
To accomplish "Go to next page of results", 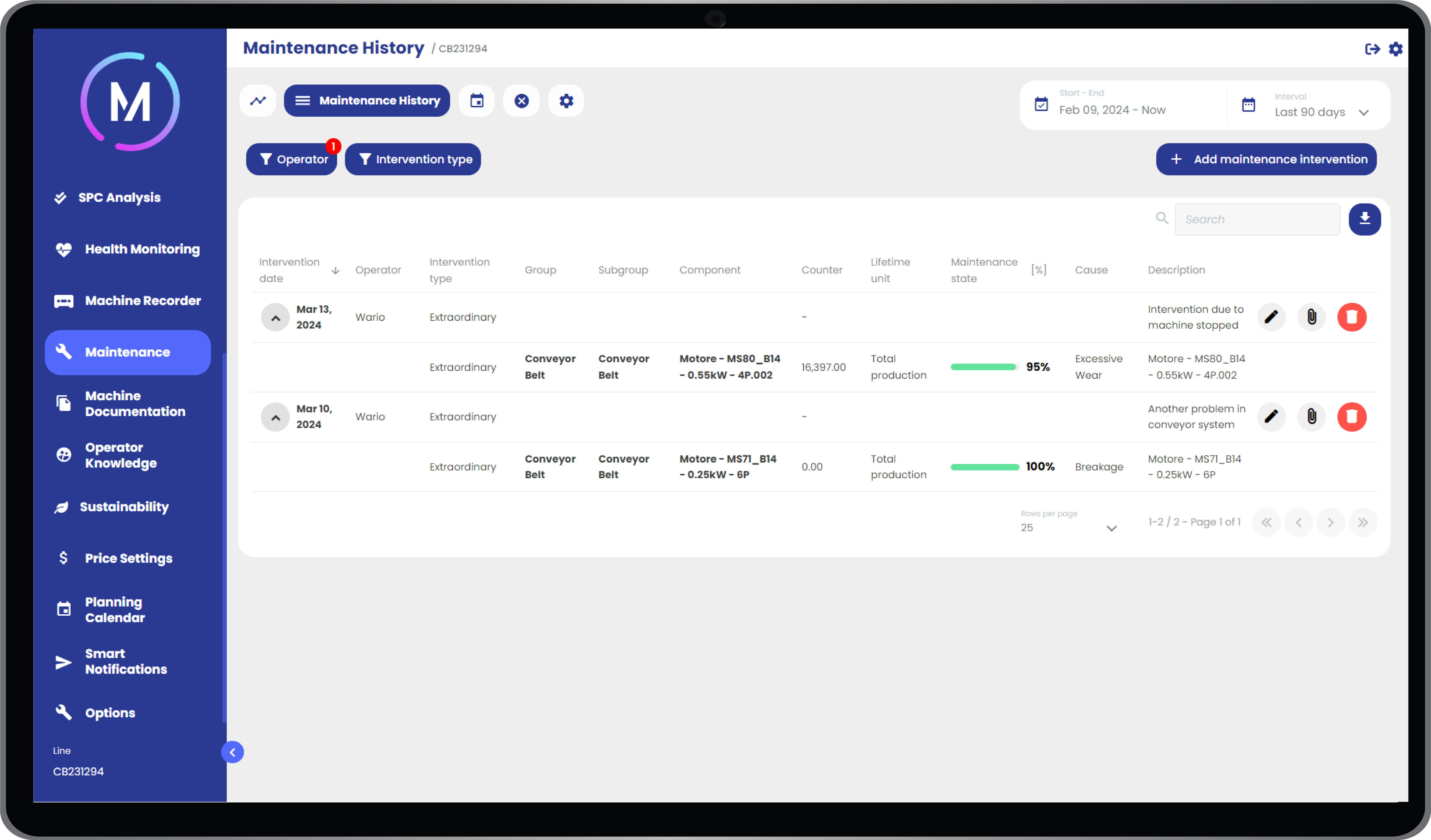I will pos(1330,522).
